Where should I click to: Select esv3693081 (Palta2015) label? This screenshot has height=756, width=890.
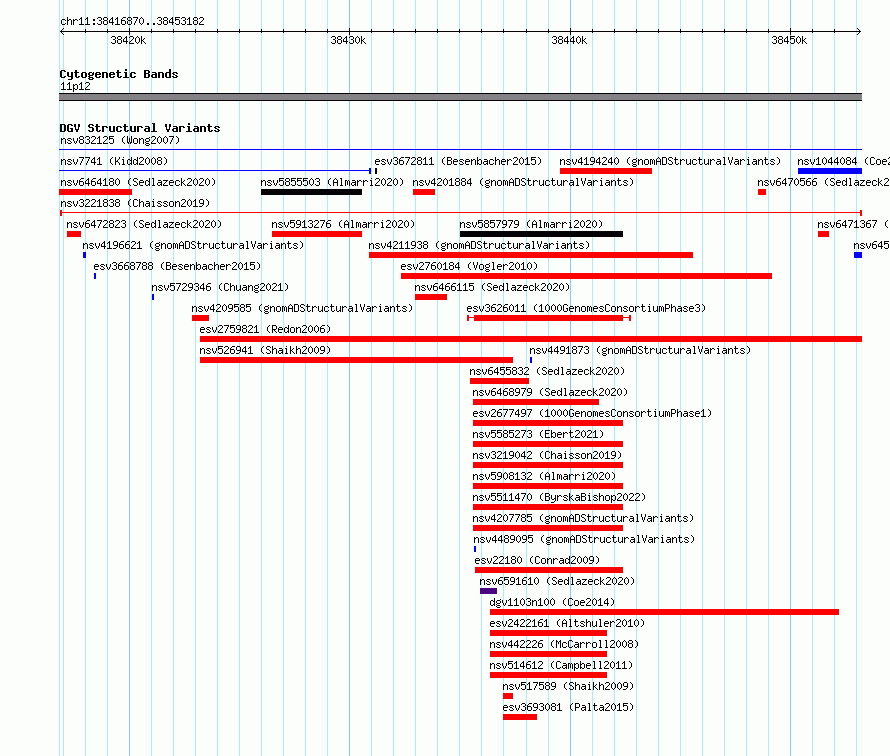(568, 707)
